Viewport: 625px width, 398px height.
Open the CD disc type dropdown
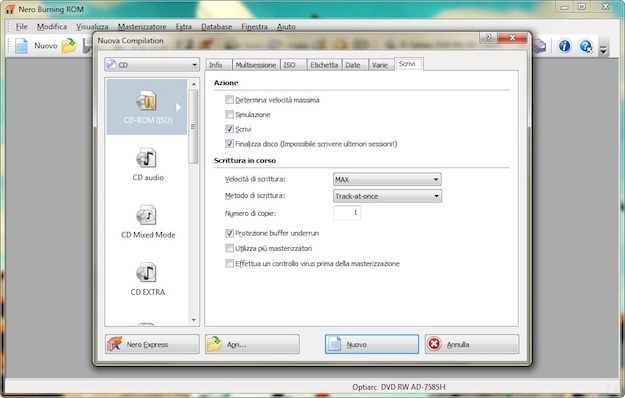(152, 65)
